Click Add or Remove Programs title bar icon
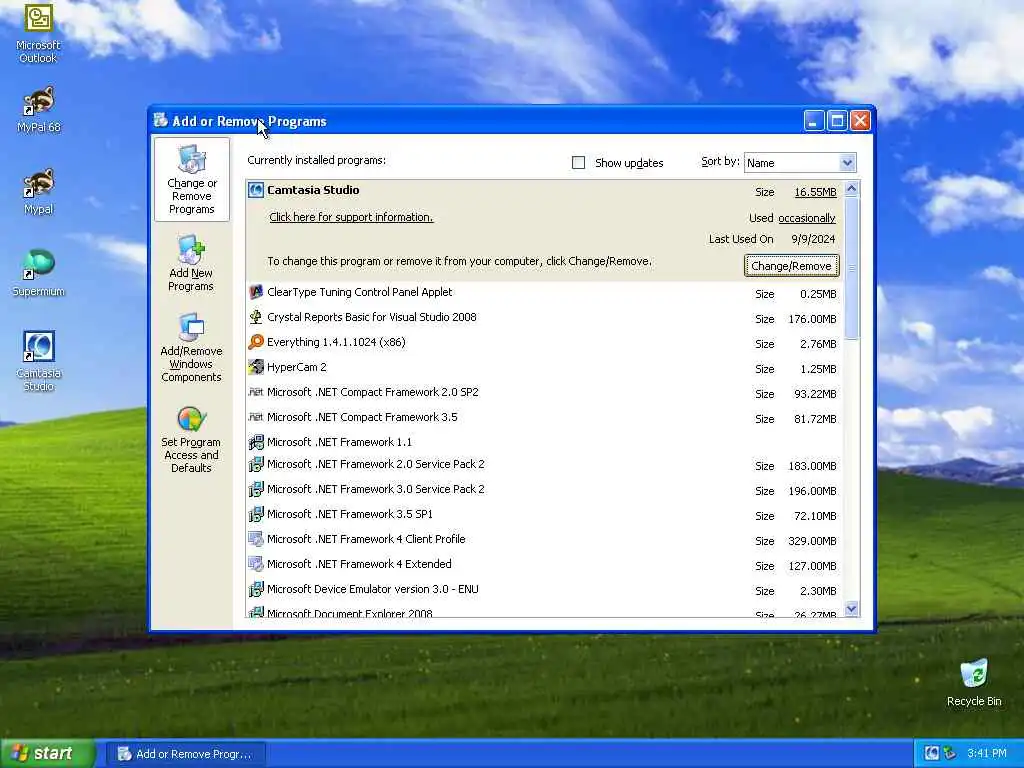1024x768 pixels. tap(161, 120)
